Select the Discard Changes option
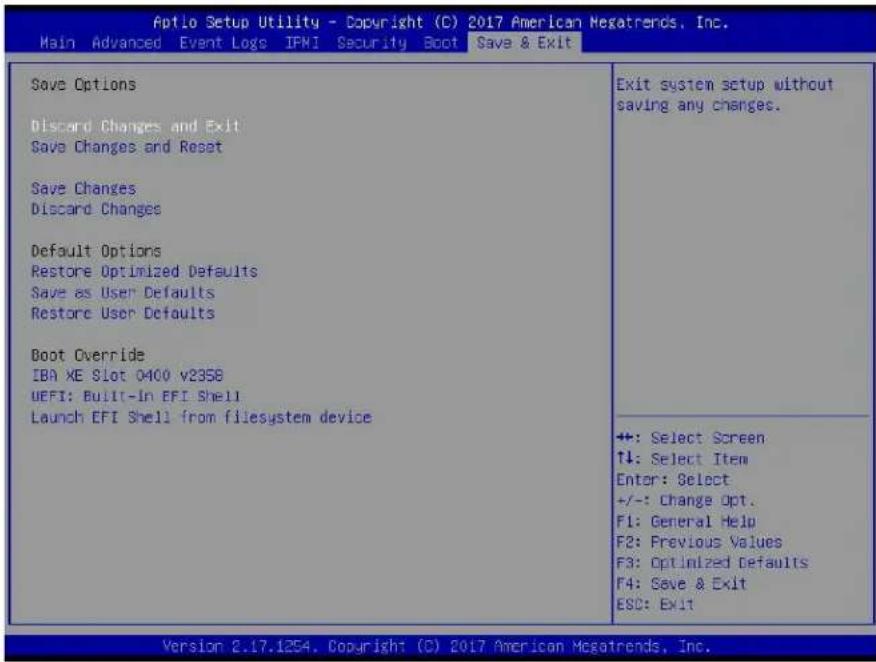The image size is (876, 662). [96, 209]
